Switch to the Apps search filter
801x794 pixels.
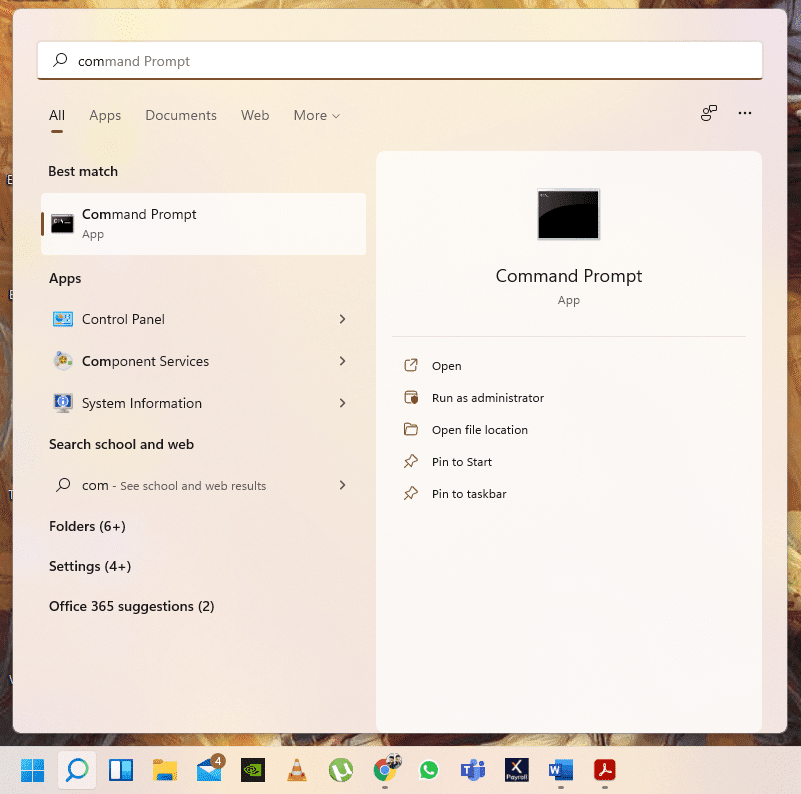[x=105, y=115]
